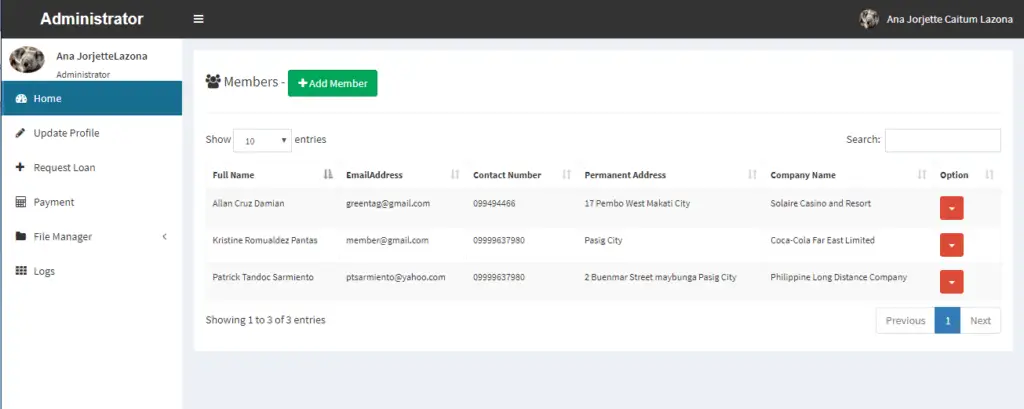Viewport: 1024px width, 409px height.
Task: Click Philippine Long Distance Company
Action: pos(839,277)
